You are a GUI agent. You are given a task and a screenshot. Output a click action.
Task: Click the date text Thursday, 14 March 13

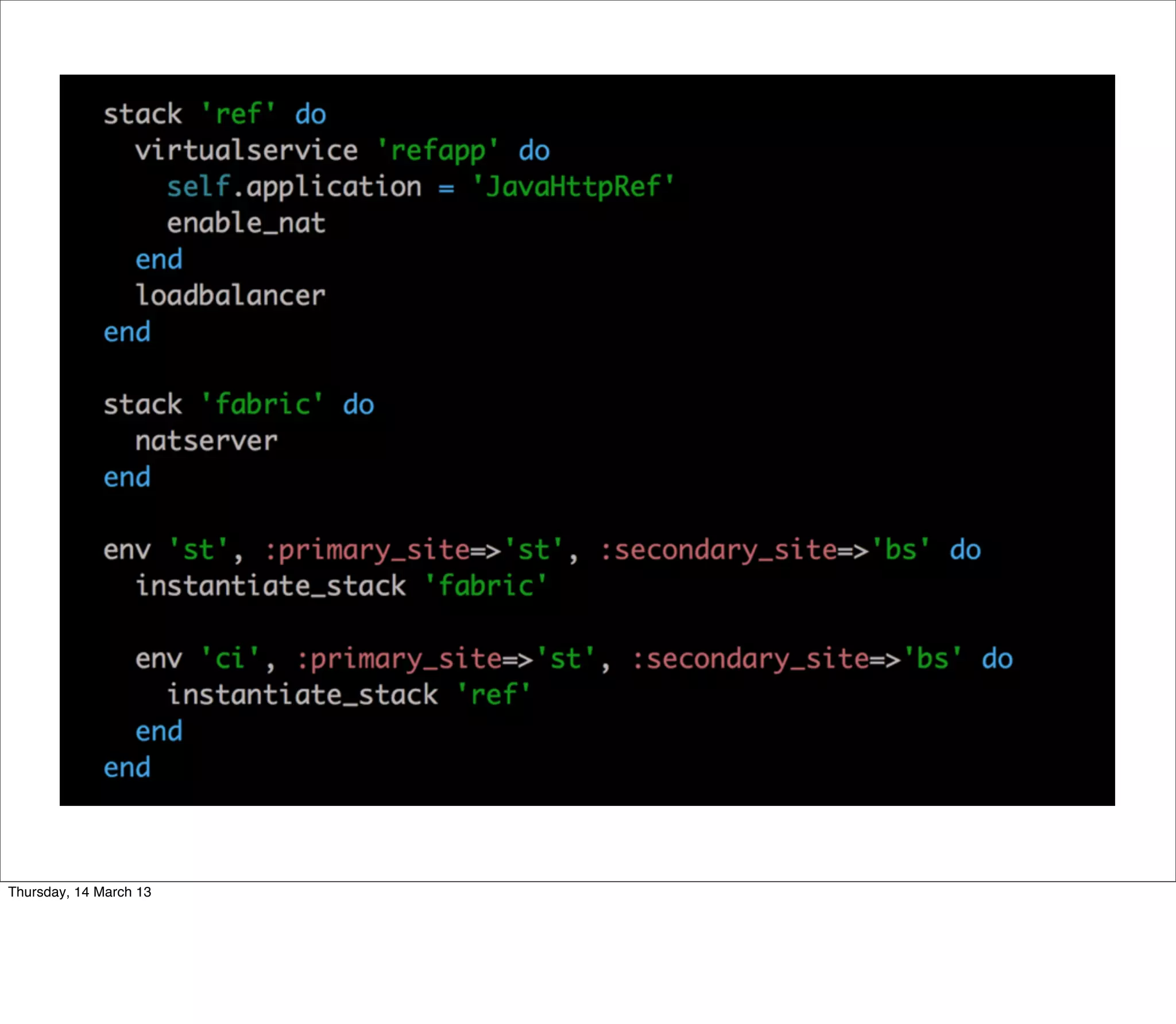click(80, 892)
